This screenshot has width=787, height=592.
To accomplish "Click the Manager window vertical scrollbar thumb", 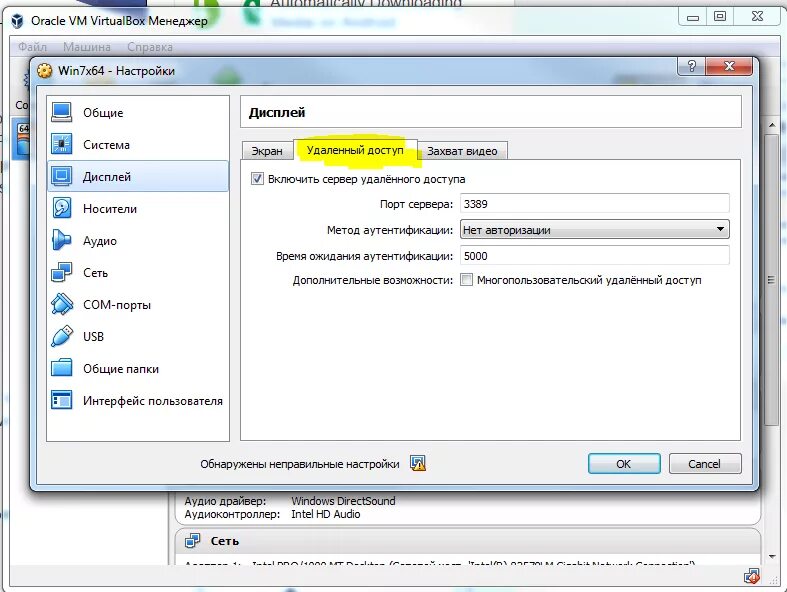I will click(772, 280).
